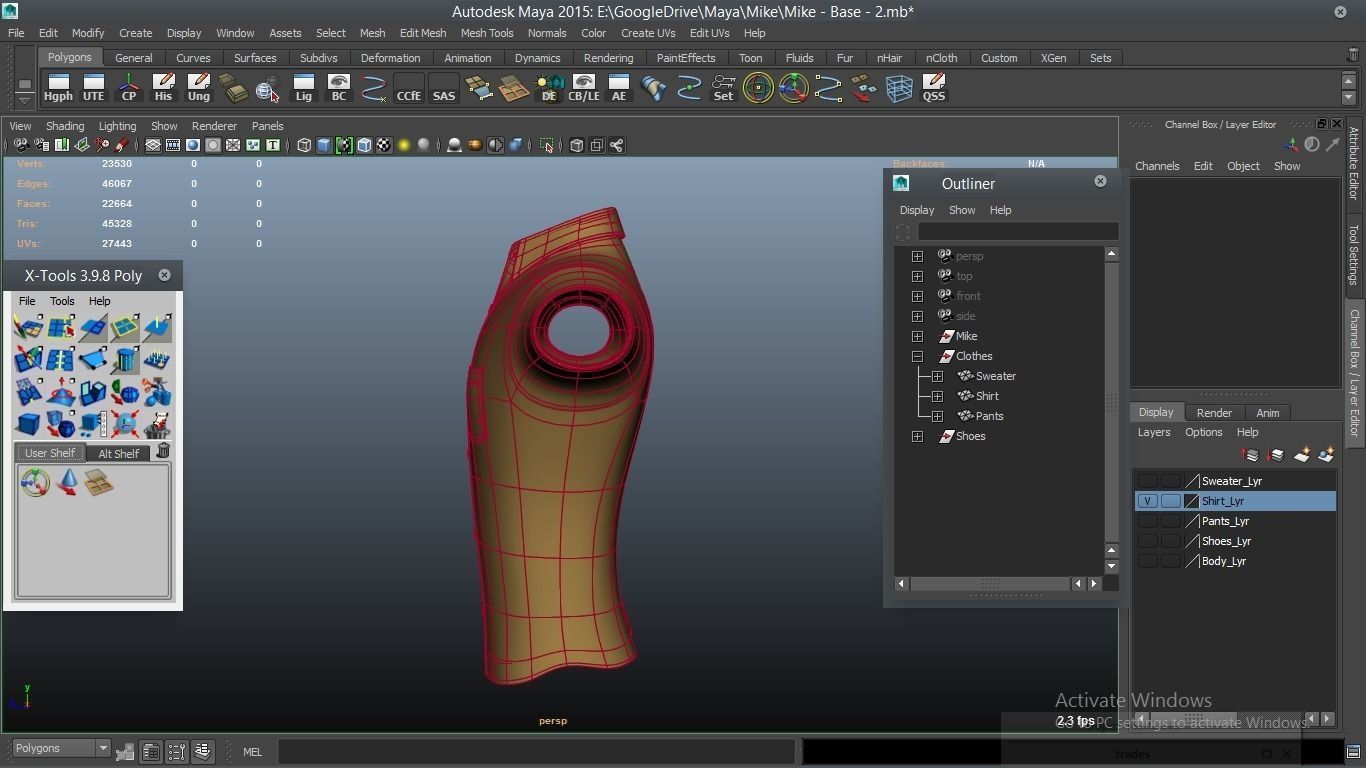Click the DE shelf icon
1366x768 pixels.
click(548, 88)
